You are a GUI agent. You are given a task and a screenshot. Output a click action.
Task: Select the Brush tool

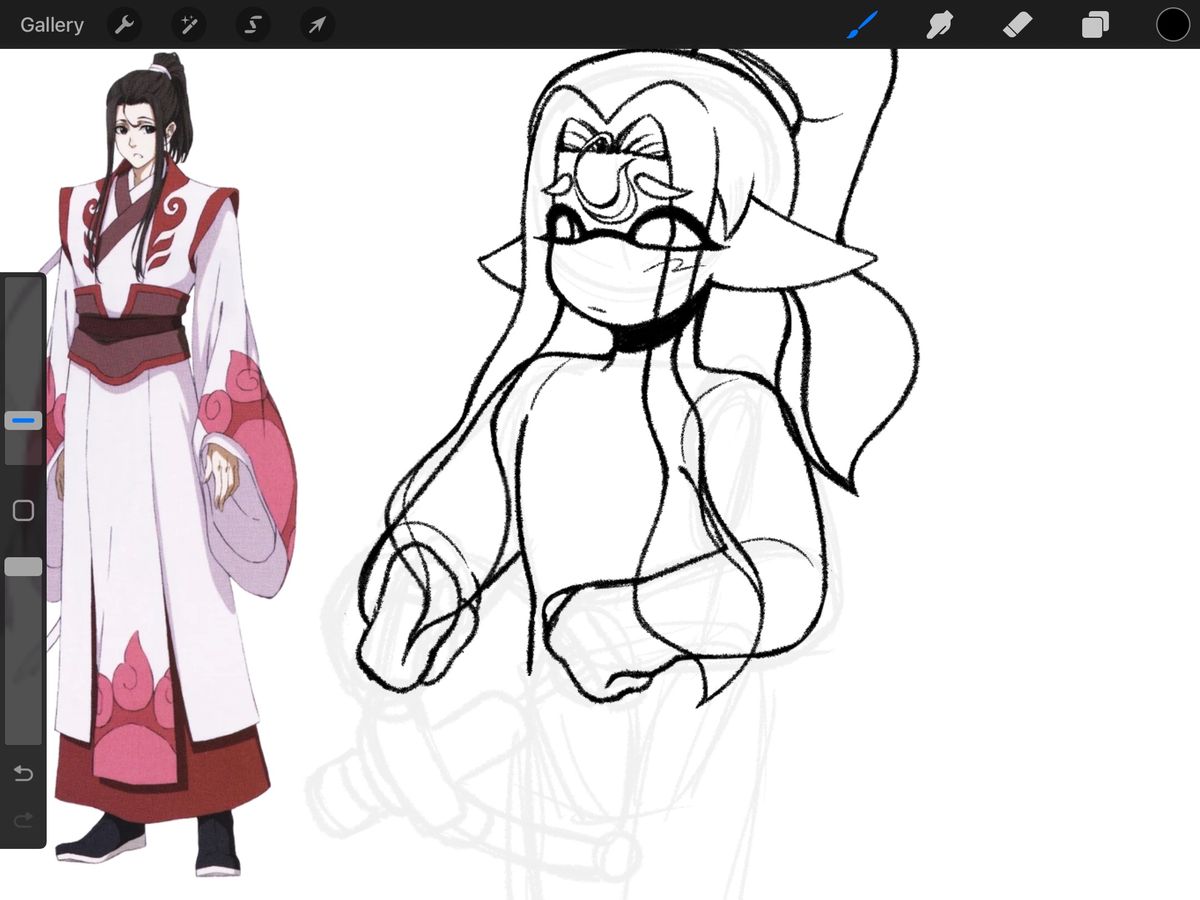(862, 25)
